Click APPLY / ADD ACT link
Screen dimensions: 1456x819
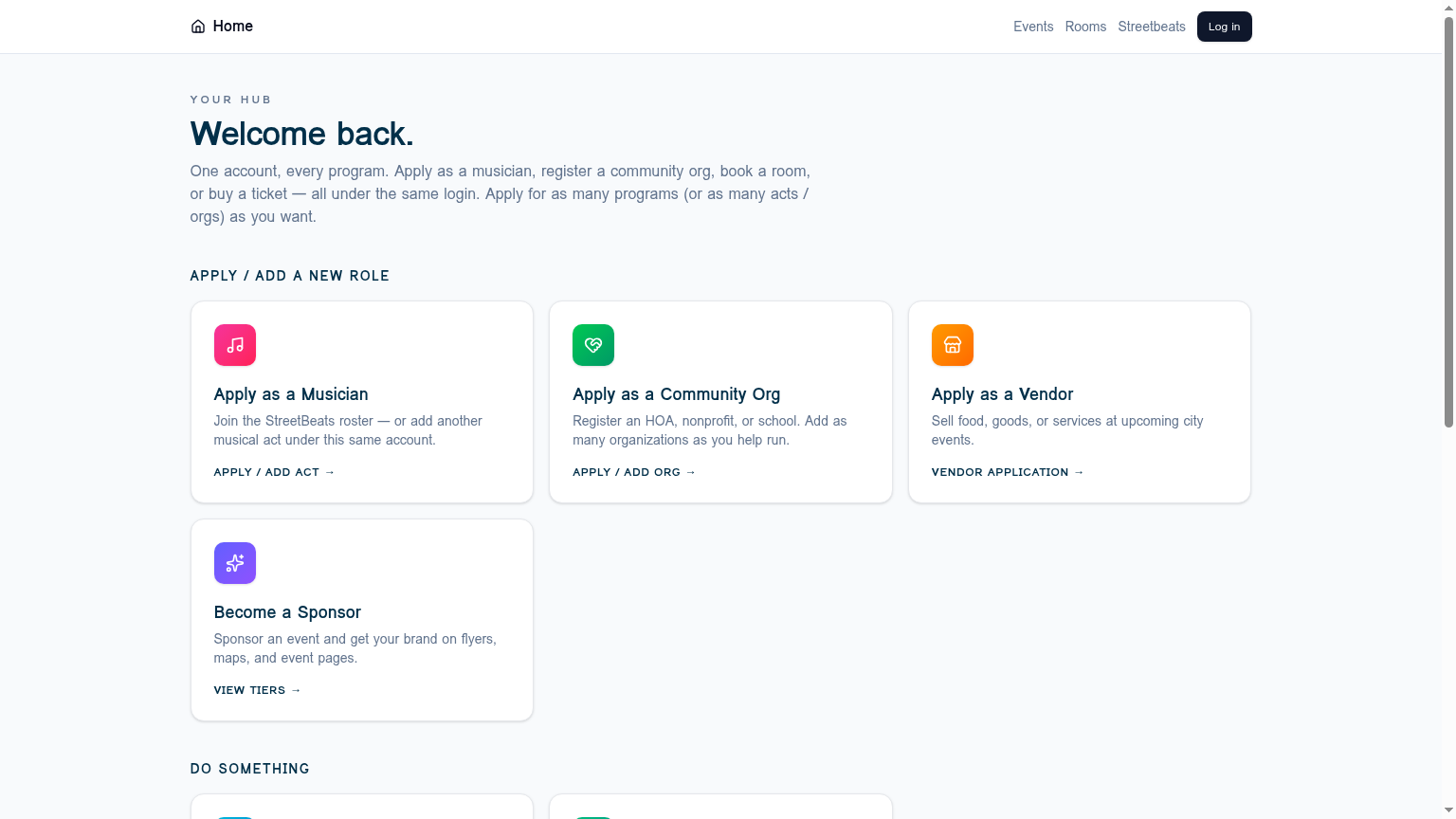tap(274, 472)
